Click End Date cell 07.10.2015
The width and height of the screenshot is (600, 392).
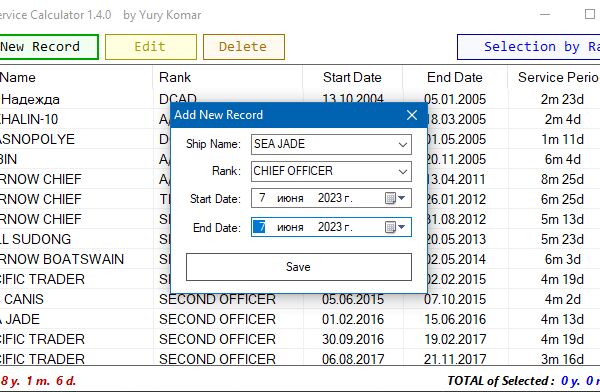[x=455, y=299]
